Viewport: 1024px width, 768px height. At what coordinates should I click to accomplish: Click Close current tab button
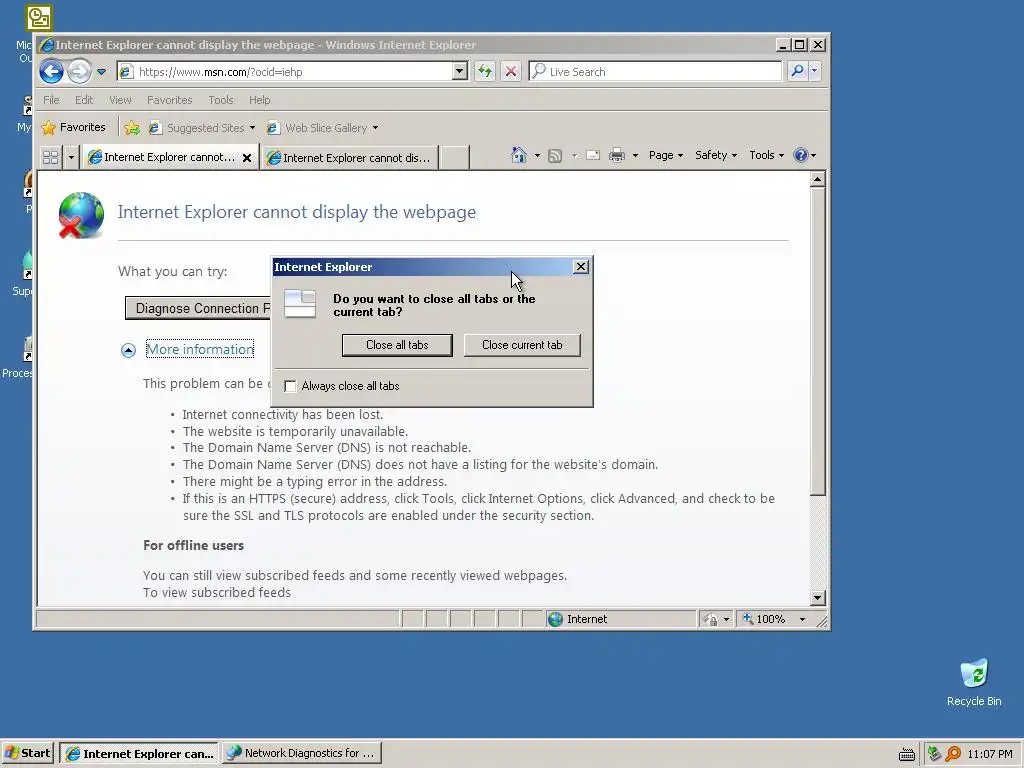(x=522, y=345)
